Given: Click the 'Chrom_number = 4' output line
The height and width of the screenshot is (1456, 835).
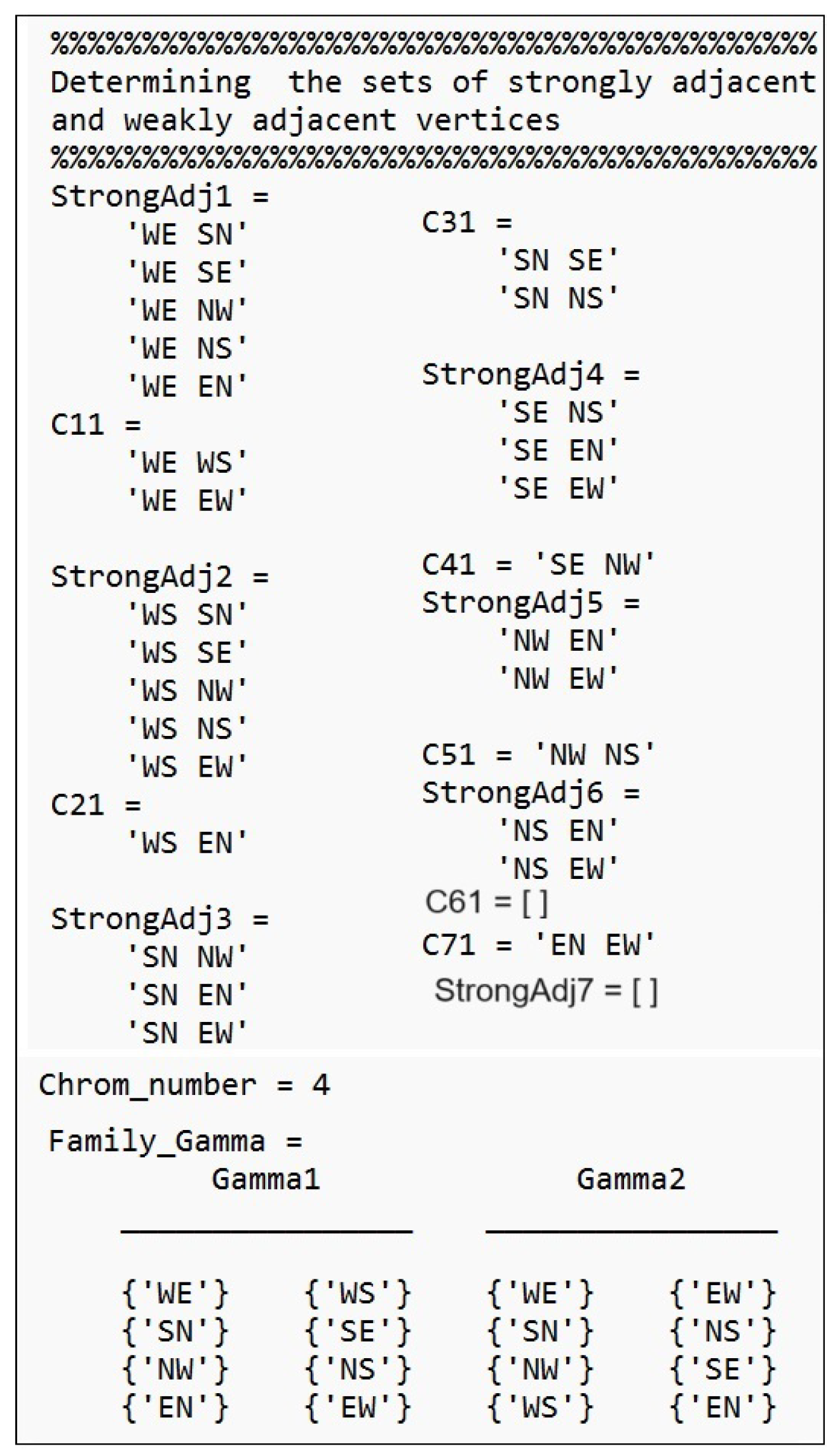Looking at the screenshot, I should click(x=184, y=1085).
